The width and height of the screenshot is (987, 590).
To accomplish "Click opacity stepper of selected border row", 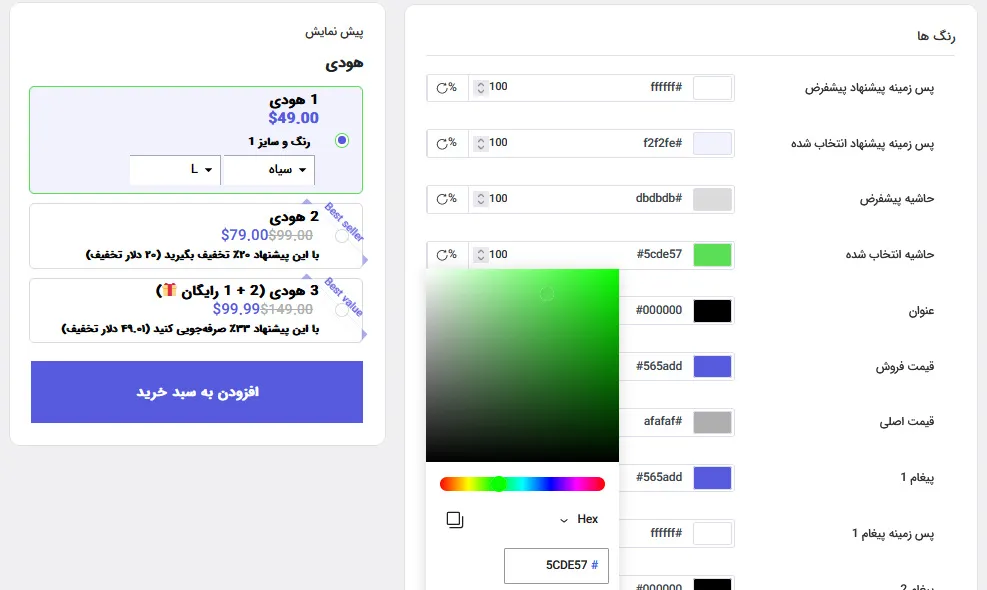I will click(x=480, y=255).
